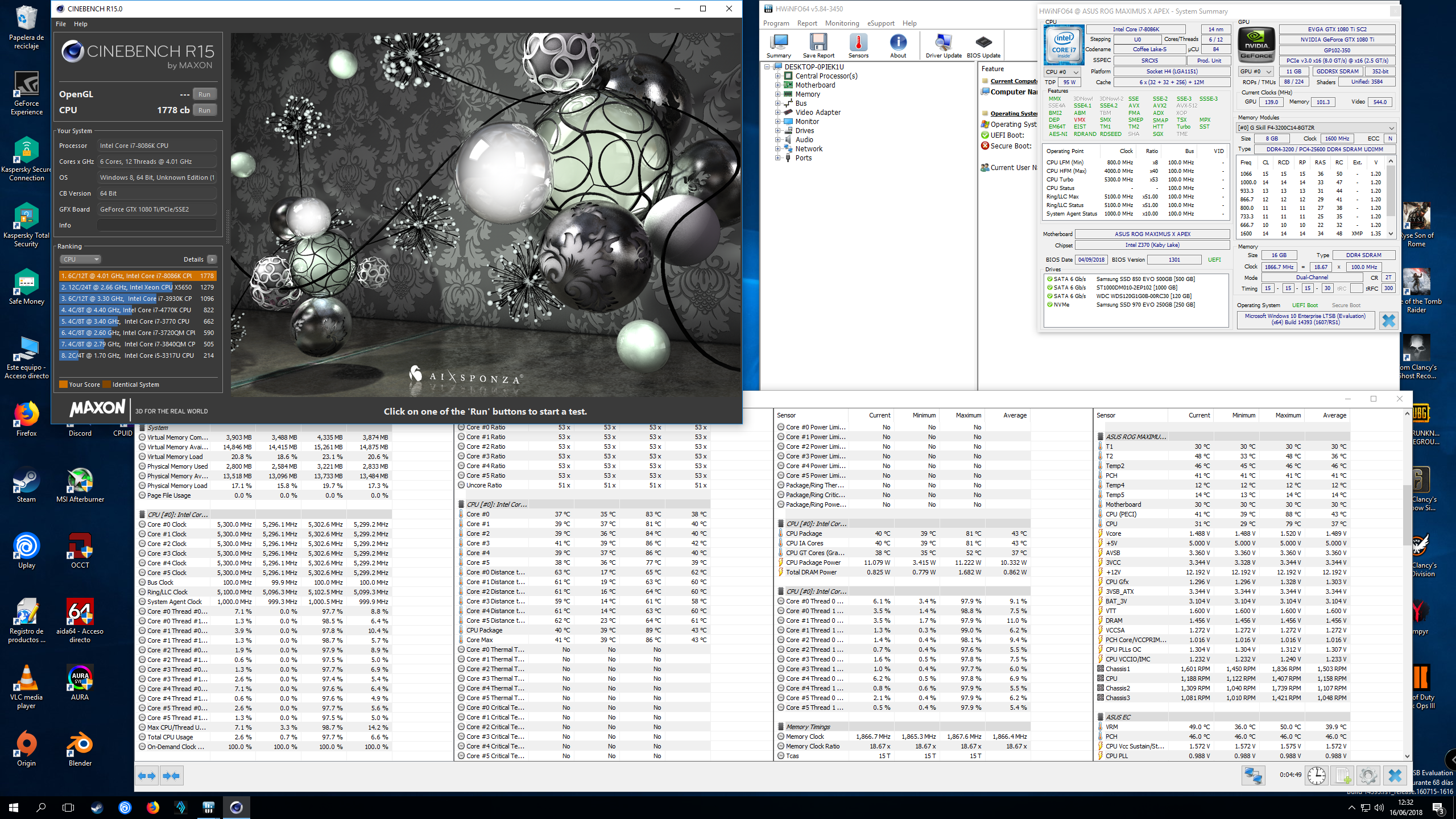This screenshot has width=1456, height=819.
Task: Click Intel Core i7-8086K name field
Action: click(x=1135, y=29)
